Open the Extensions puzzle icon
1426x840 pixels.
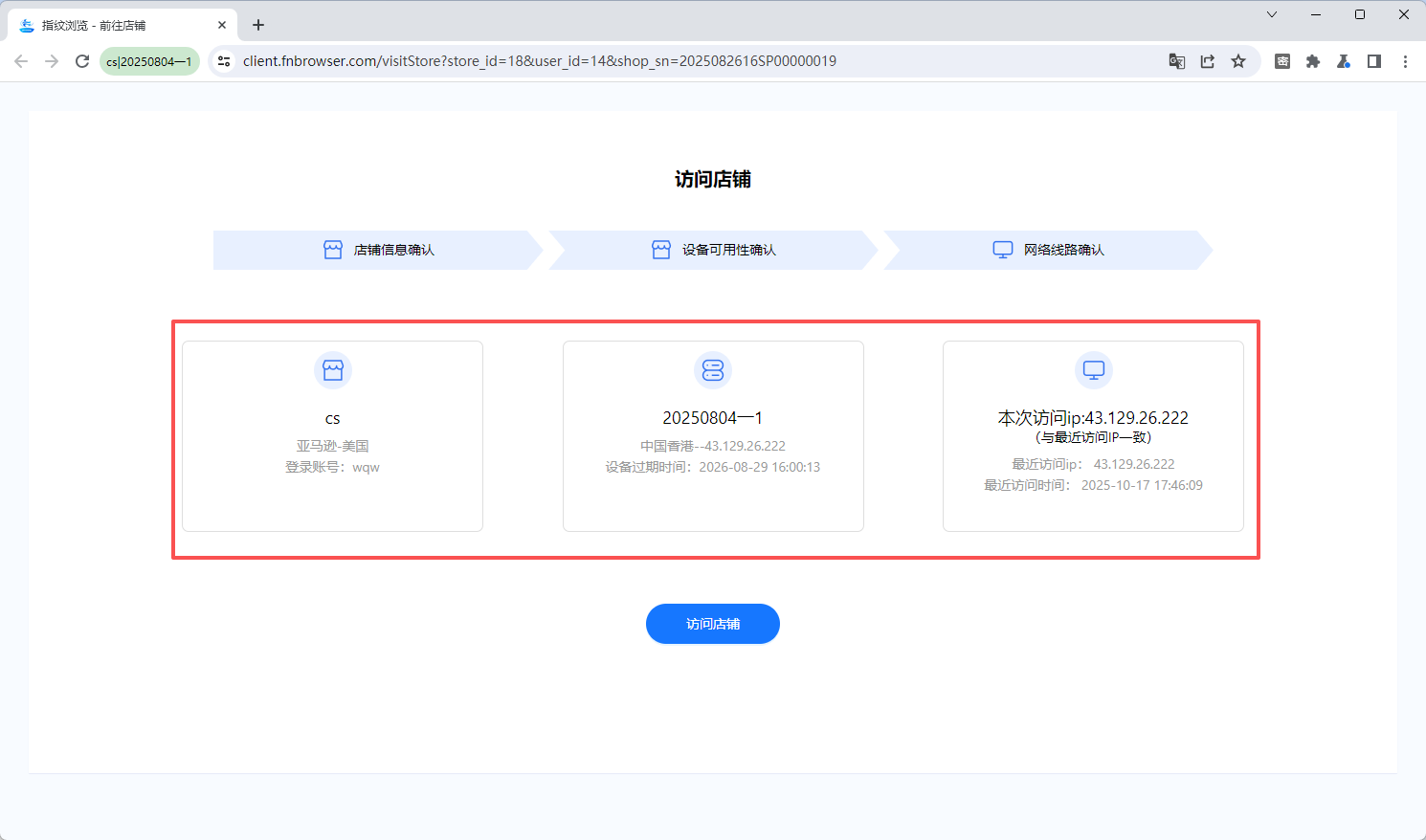(1313, 61)
